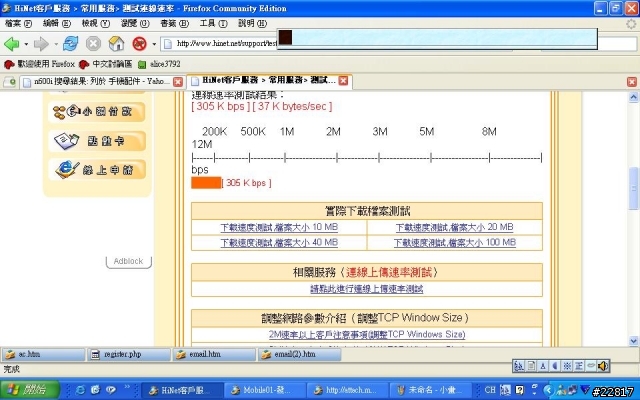Click the CH language indicator

click(x=490, y=390)
